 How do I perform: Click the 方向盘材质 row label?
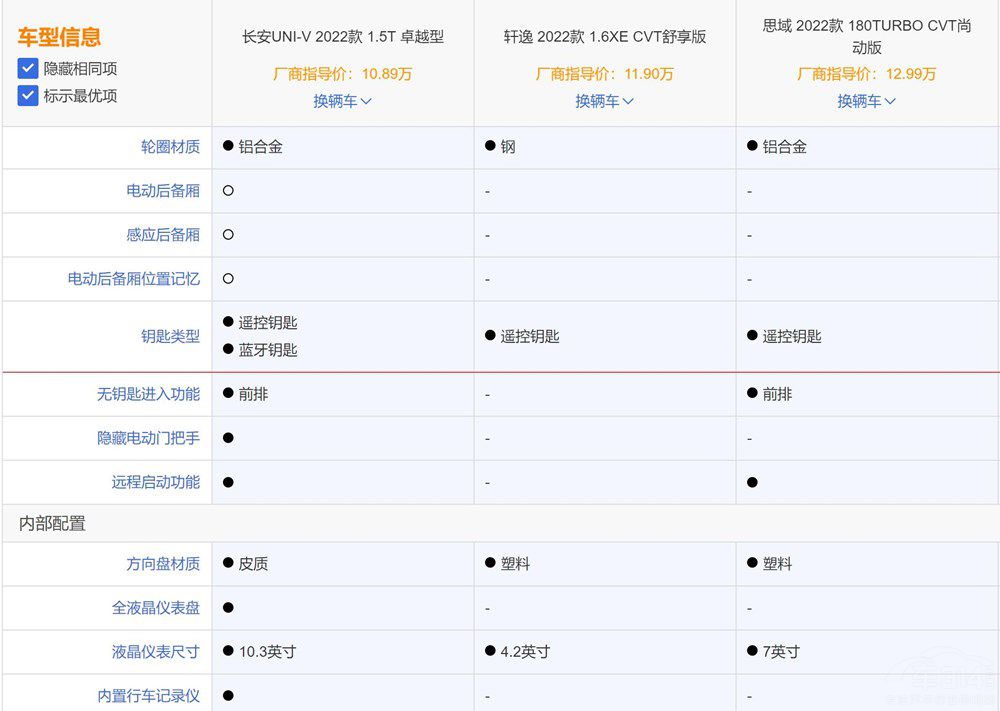click(x=163, y=564)
